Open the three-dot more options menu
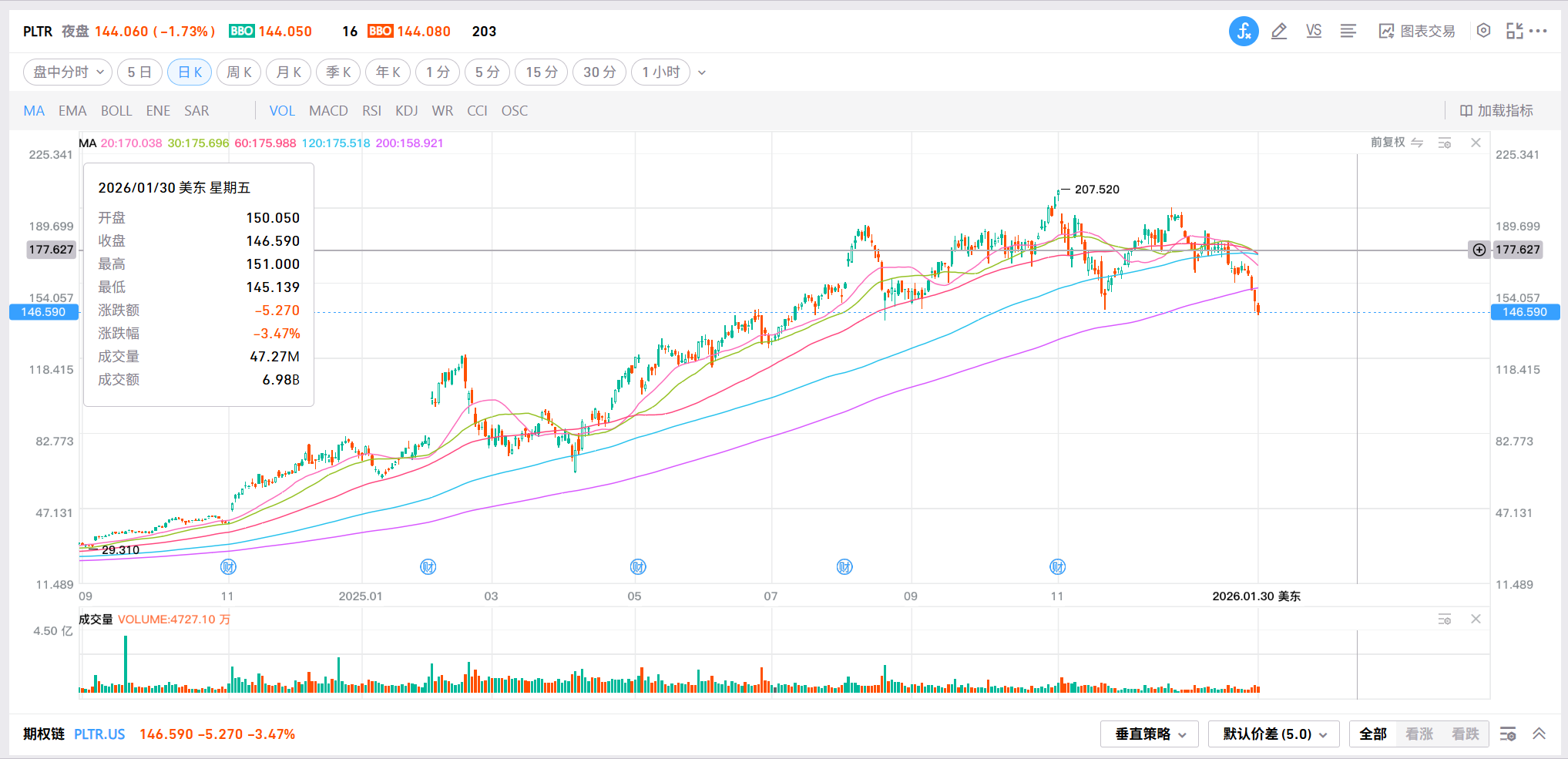 pos(1539,31)
